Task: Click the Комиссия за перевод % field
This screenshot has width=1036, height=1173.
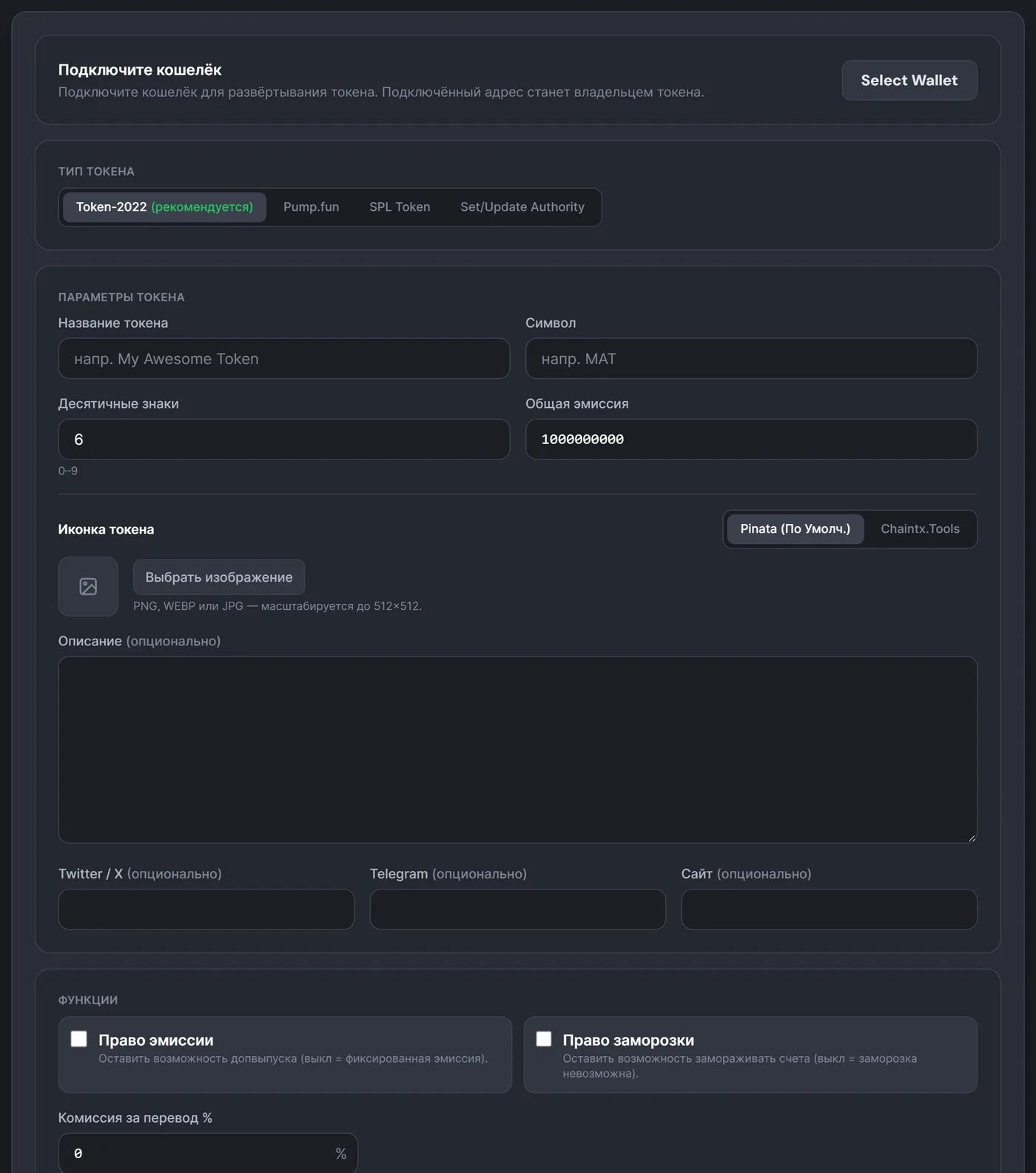Action: (208, 1153)
